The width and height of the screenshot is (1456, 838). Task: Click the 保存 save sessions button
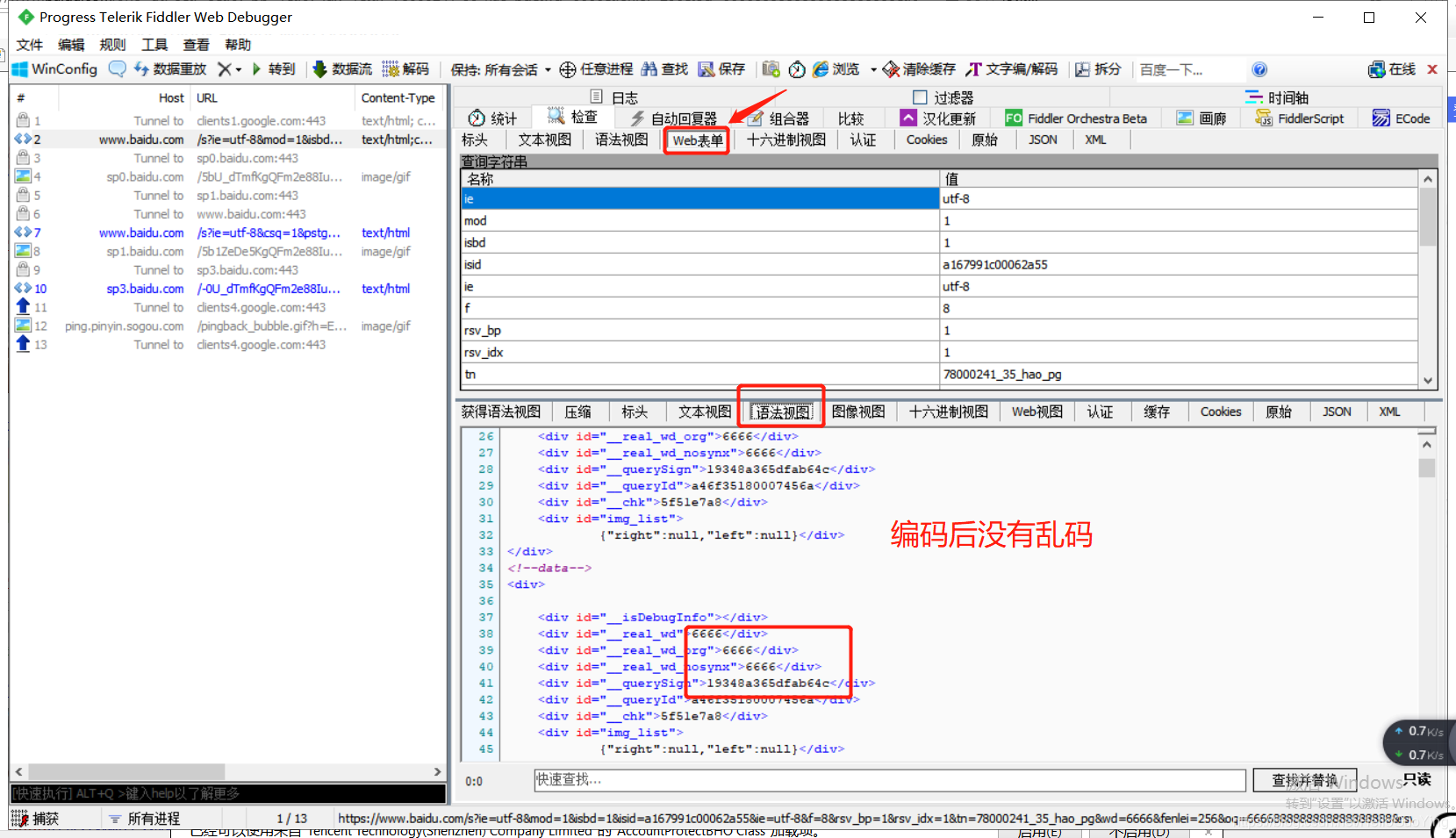coord(721,69)
